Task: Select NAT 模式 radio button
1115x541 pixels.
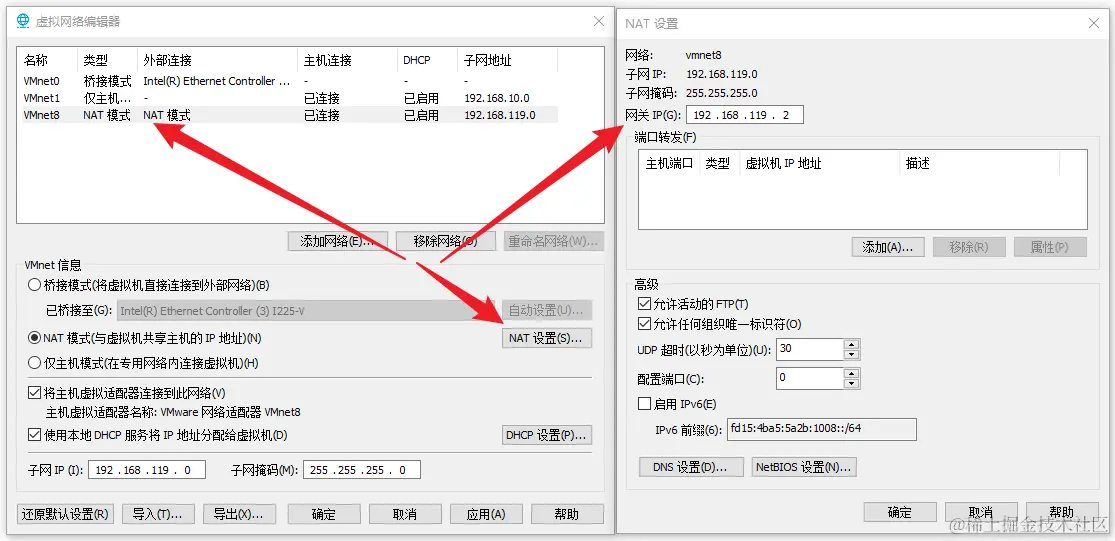Action: (34, 338)
